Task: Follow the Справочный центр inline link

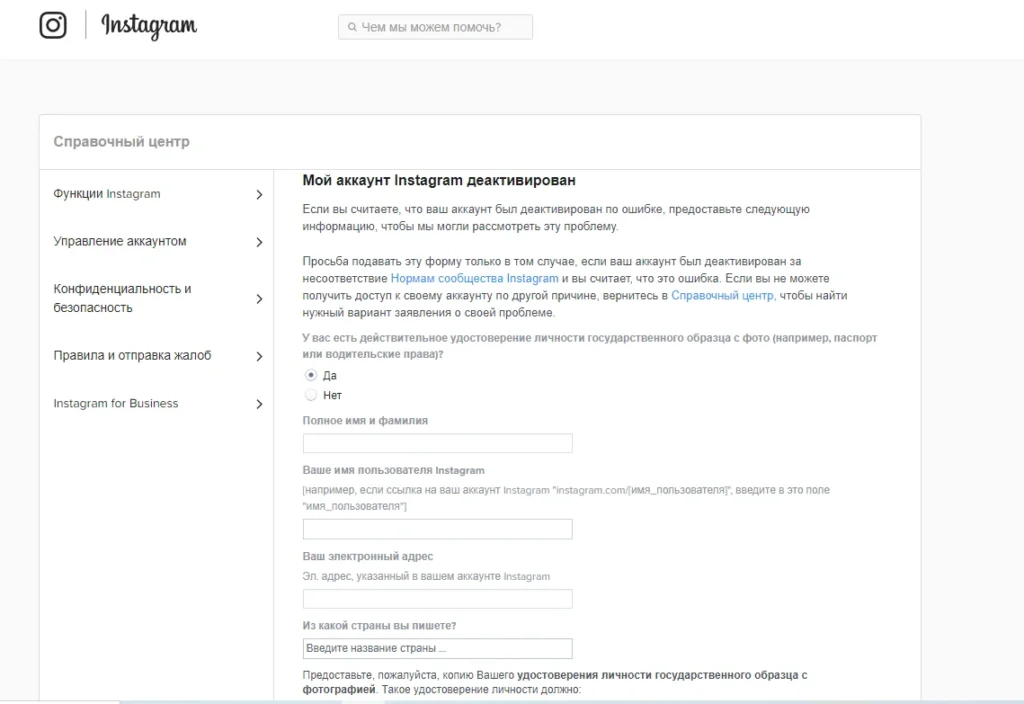Action: [722, 295]
